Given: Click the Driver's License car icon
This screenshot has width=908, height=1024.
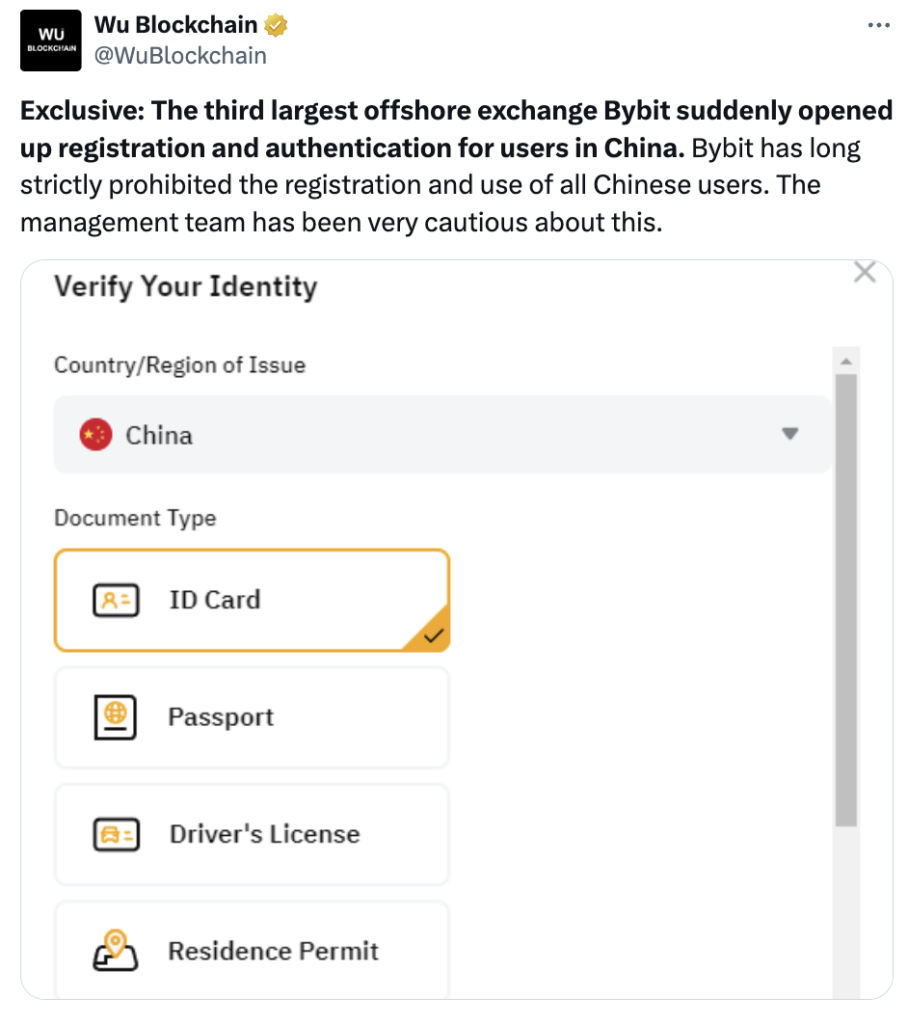Looking at the screenshot, I should [x=116, y=835].
